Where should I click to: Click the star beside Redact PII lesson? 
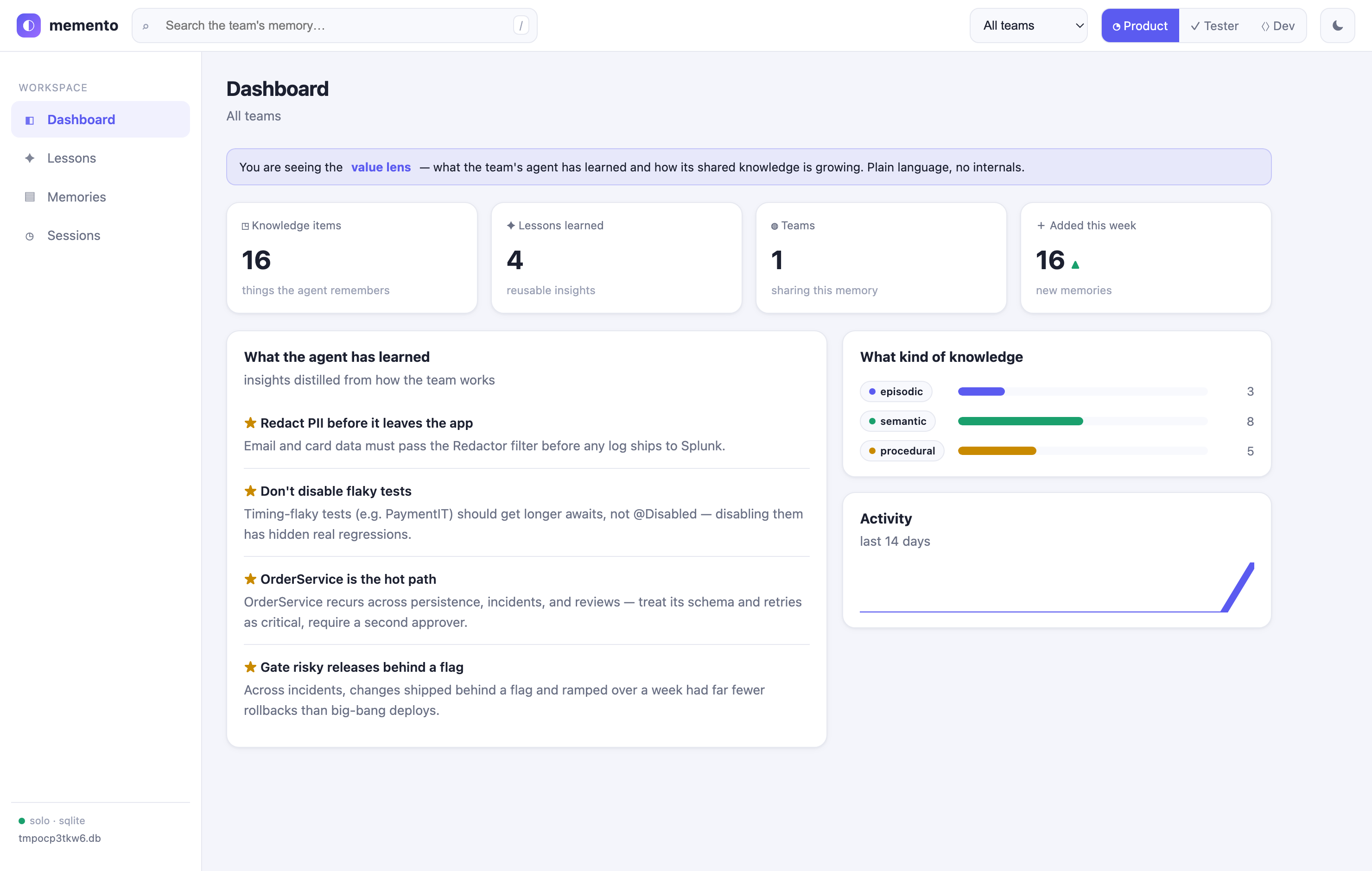[250, 423]
